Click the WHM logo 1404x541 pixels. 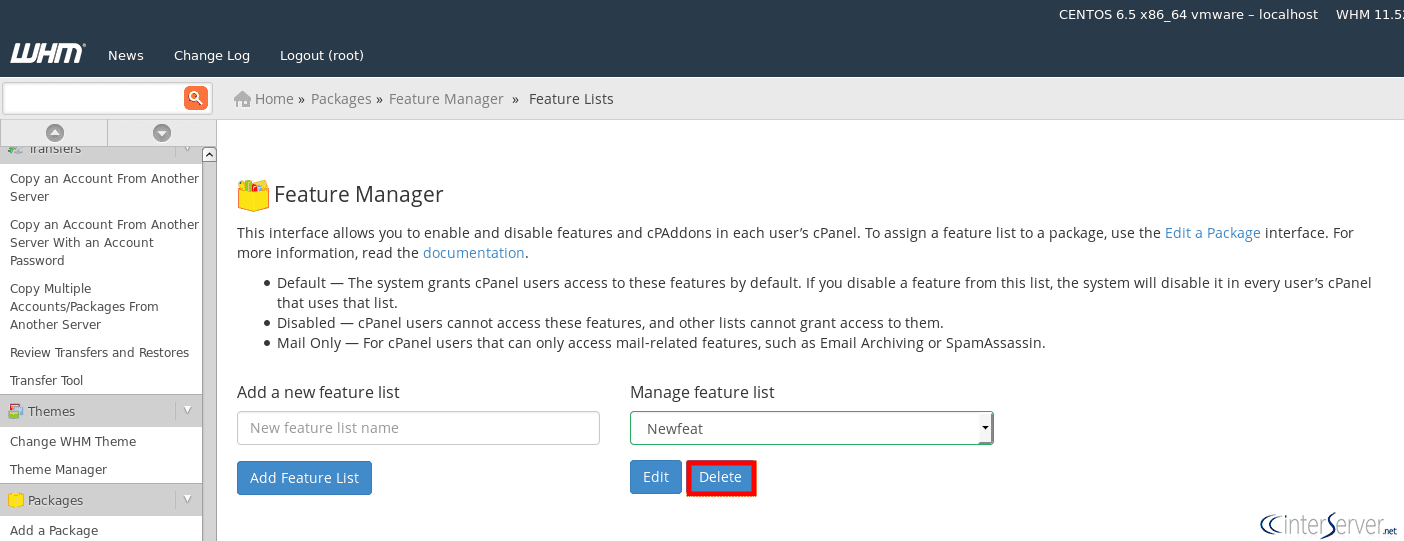47,54
